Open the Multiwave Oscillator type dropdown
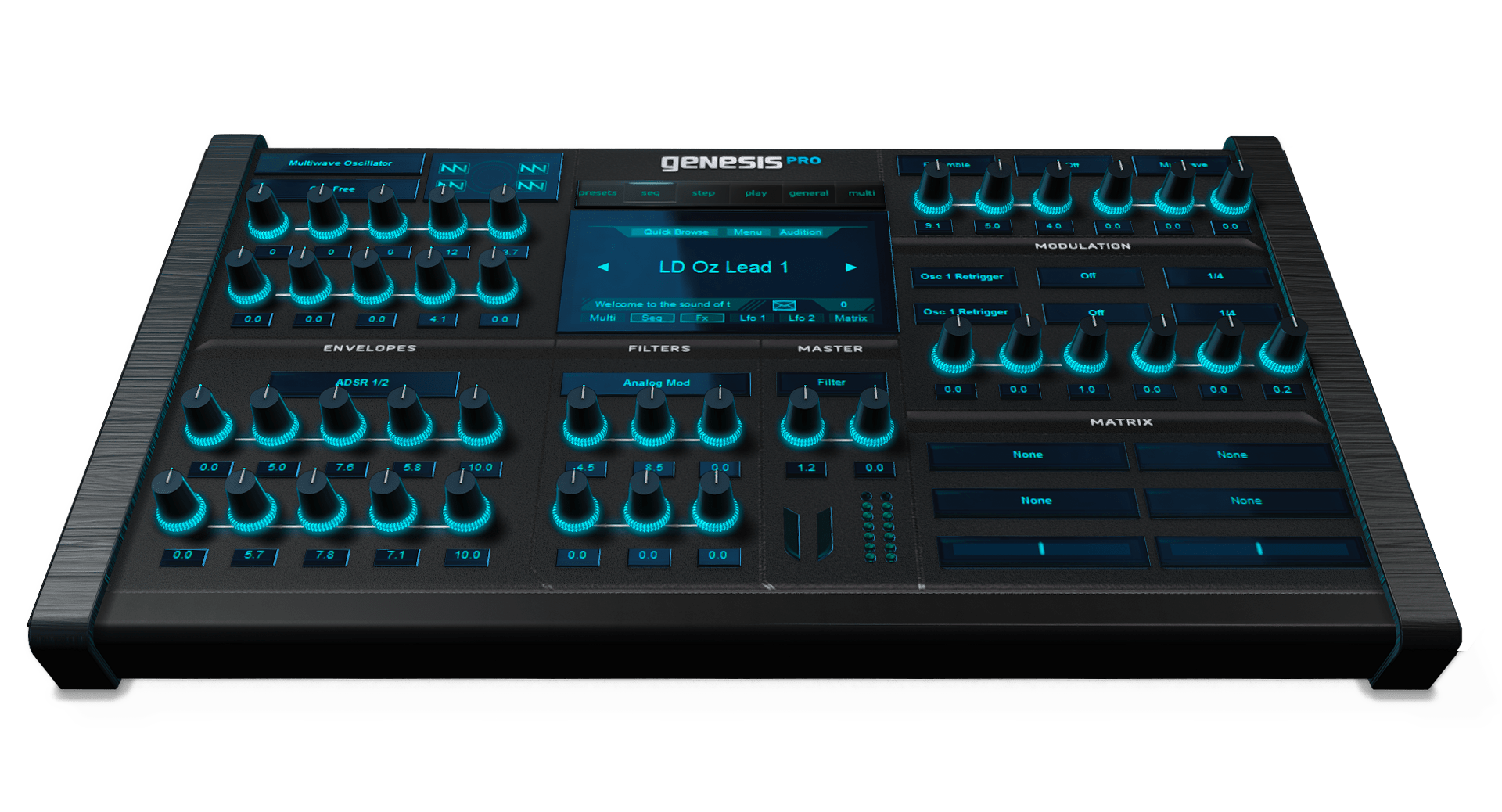This screenshot has height=812, width=1502. click(x=340, y=163)
